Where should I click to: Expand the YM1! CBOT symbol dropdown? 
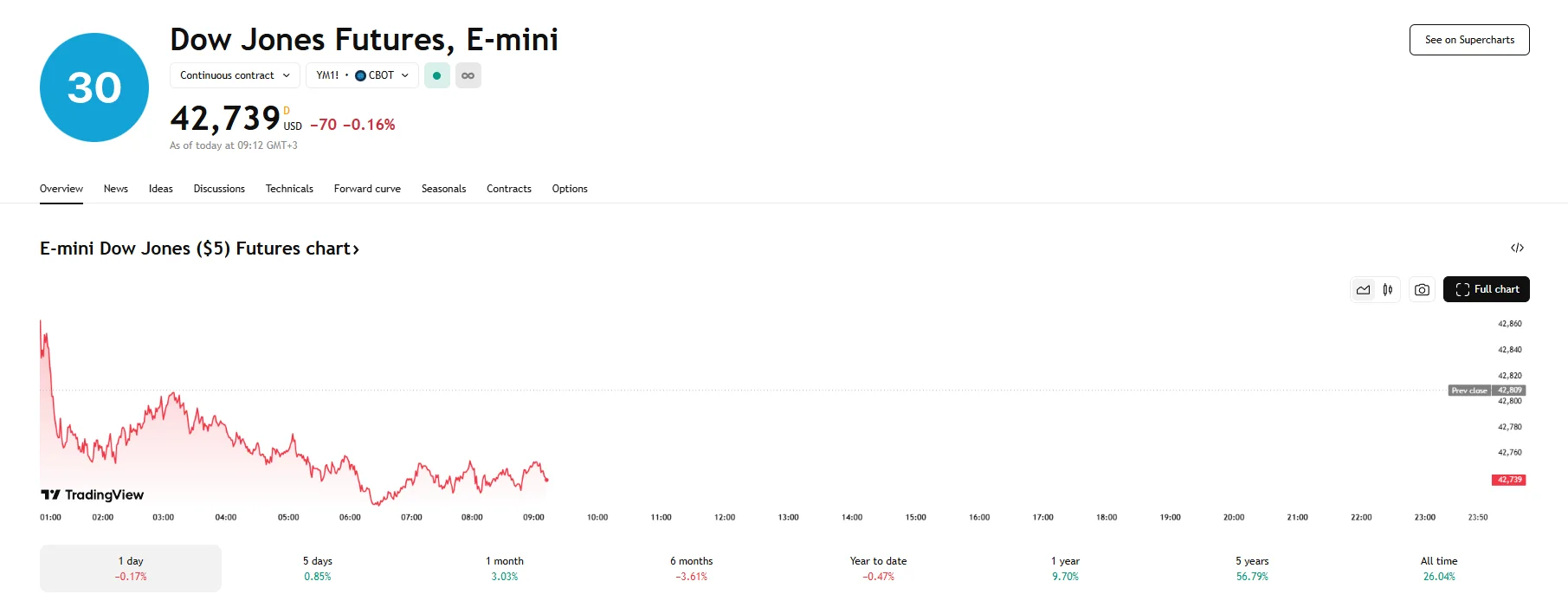pos(362,75)
